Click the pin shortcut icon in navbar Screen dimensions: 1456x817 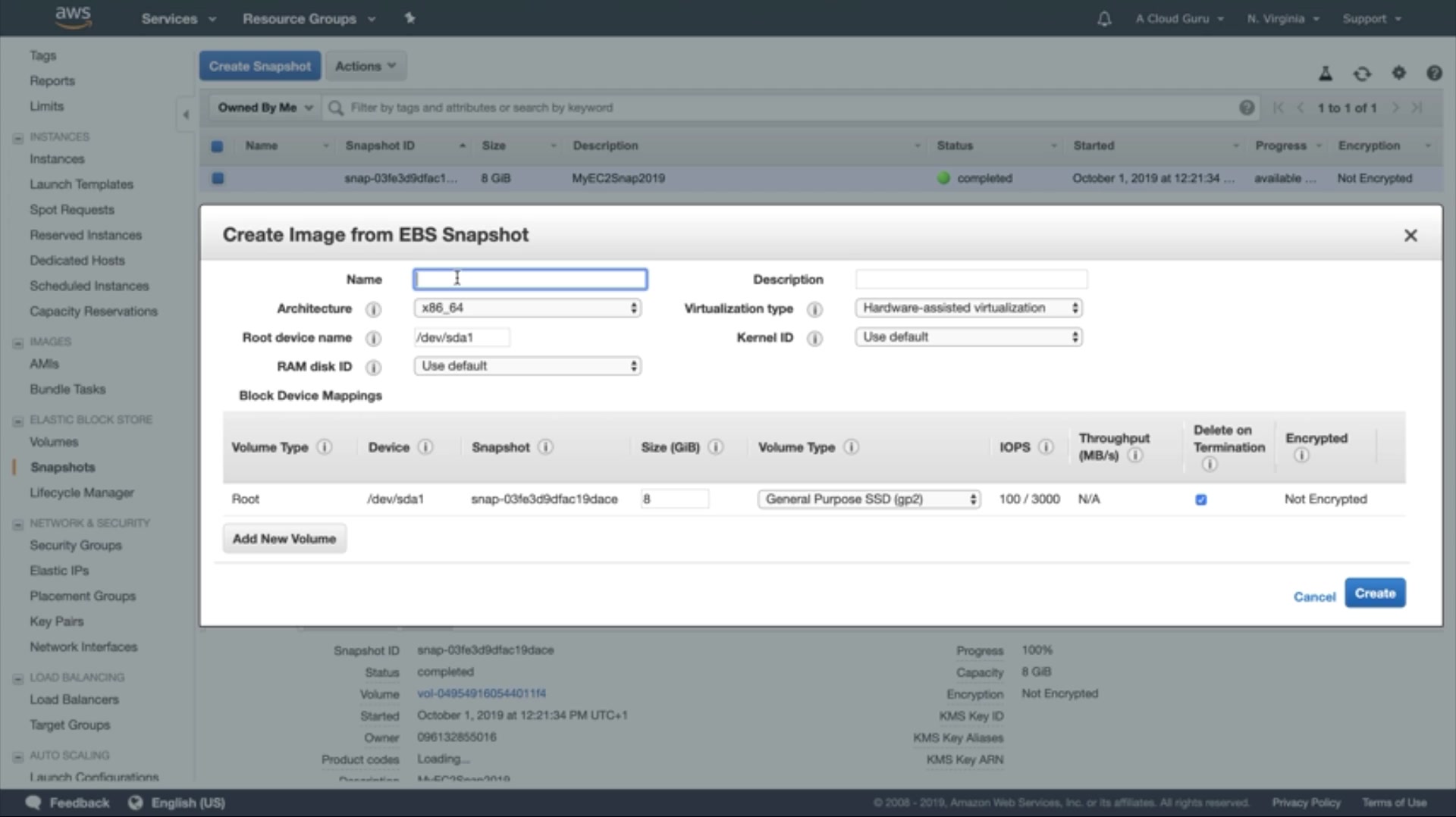pyautogui.click(x=409, y=18)
